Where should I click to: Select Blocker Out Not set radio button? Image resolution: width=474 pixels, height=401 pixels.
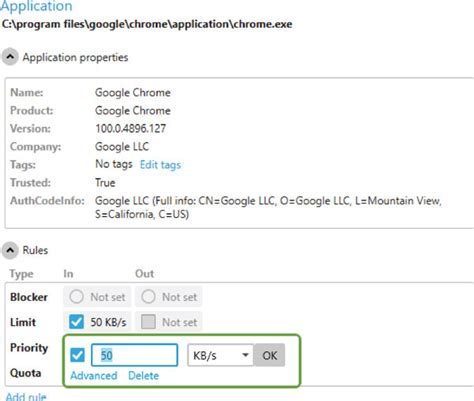(x=148, y=296)
